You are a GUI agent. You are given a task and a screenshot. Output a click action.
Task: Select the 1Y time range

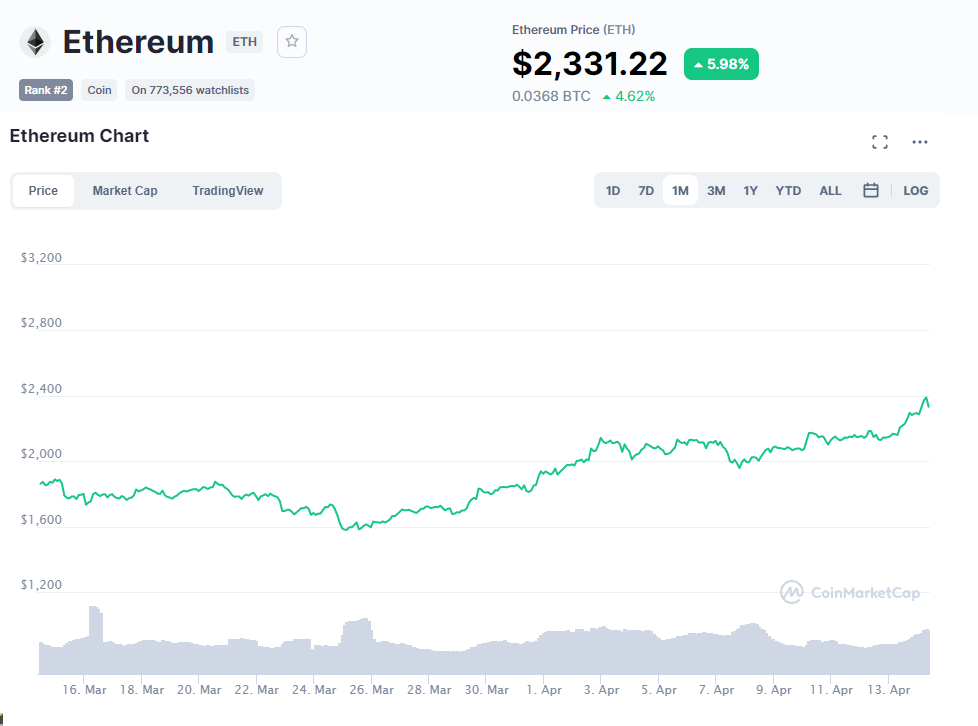[x=750, y=191]
